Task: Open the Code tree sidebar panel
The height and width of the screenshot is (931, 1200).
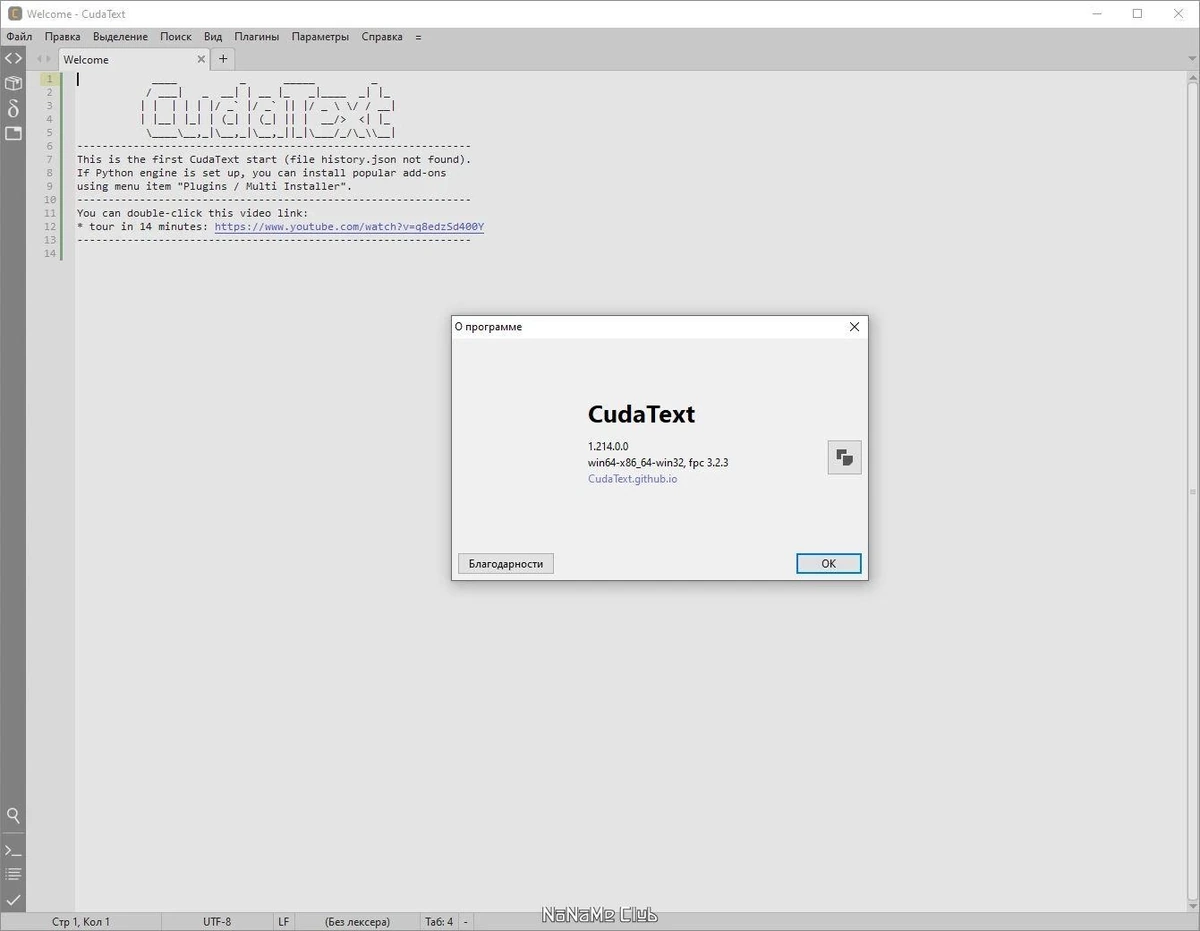Action: 13,59
